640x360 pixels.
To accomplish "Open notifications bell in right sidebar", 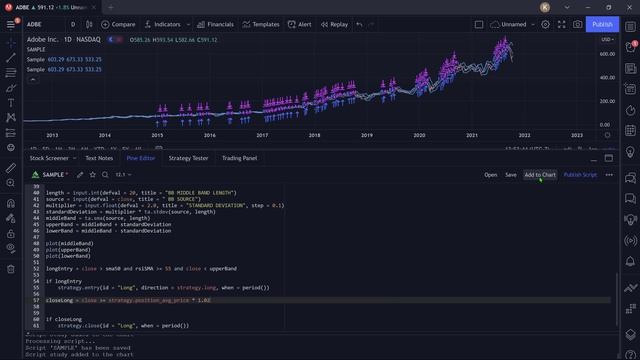I will point(630,261).
